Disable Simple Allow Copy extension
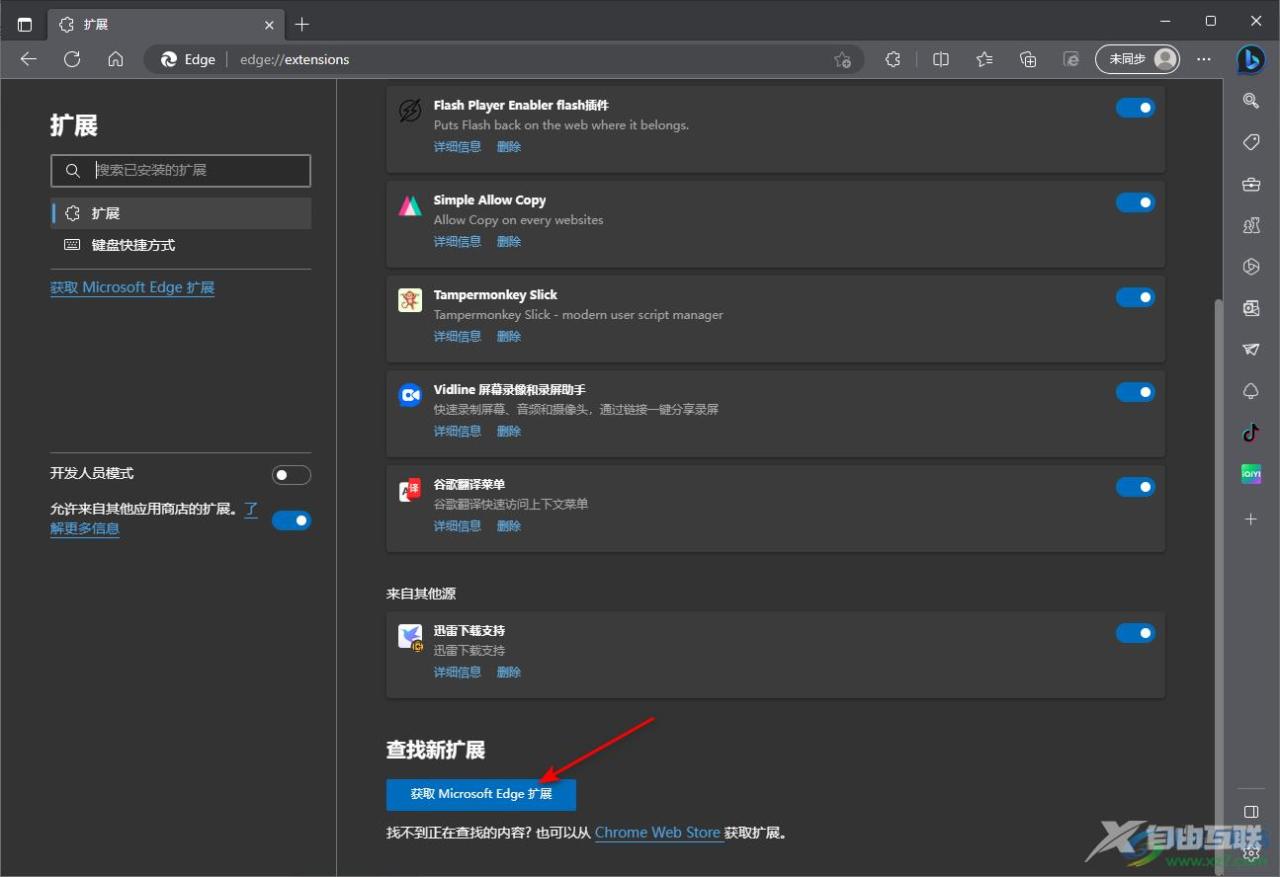1280x877 pixels. coord(1135,202)
